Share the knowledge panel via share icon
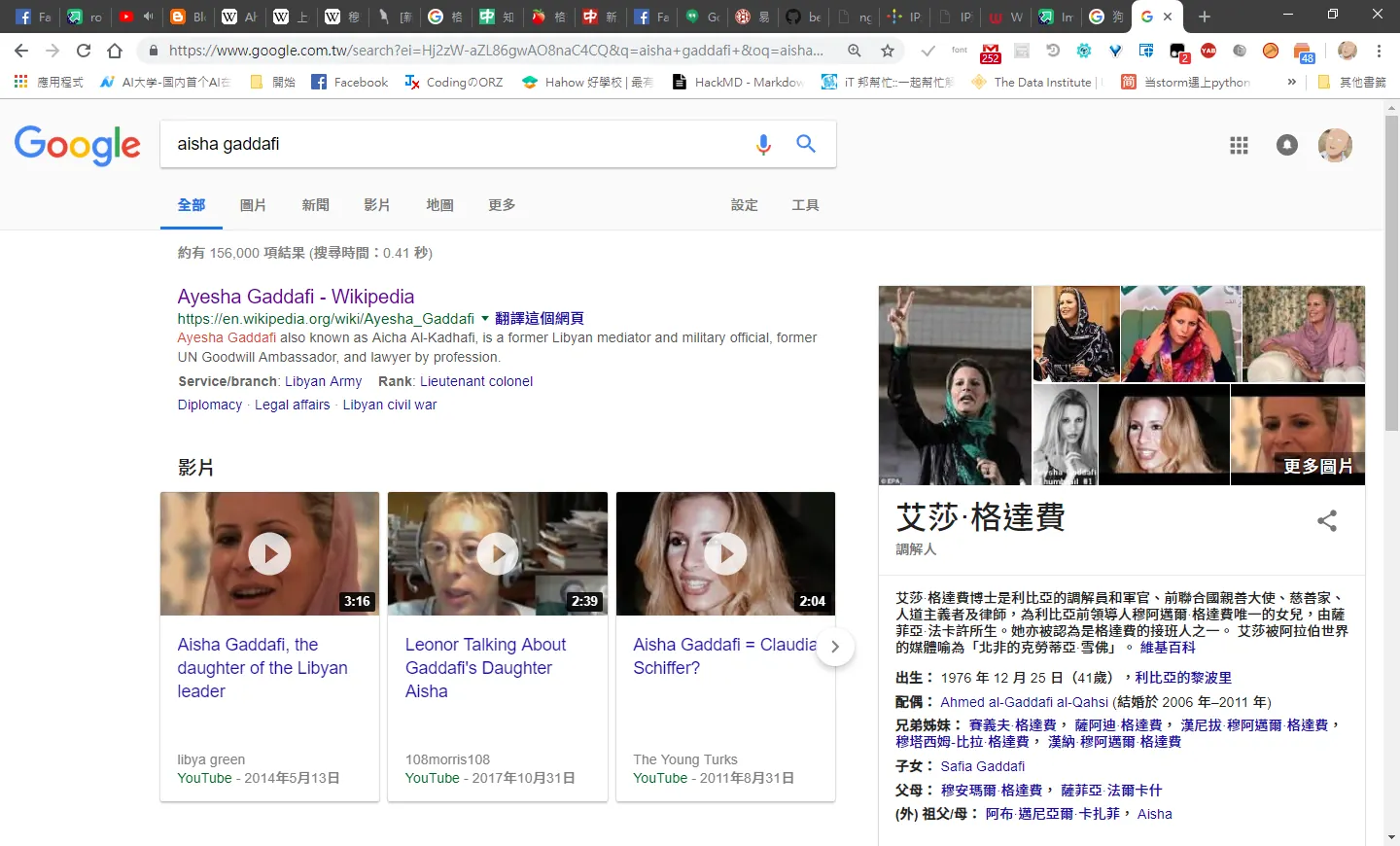1400x846 pixels. 1327,520
